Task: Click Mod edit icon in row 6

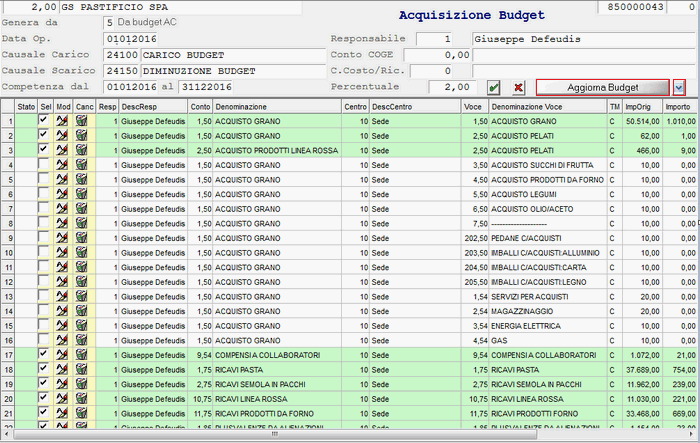Action: pyautogui.click(x=62, y=194)
